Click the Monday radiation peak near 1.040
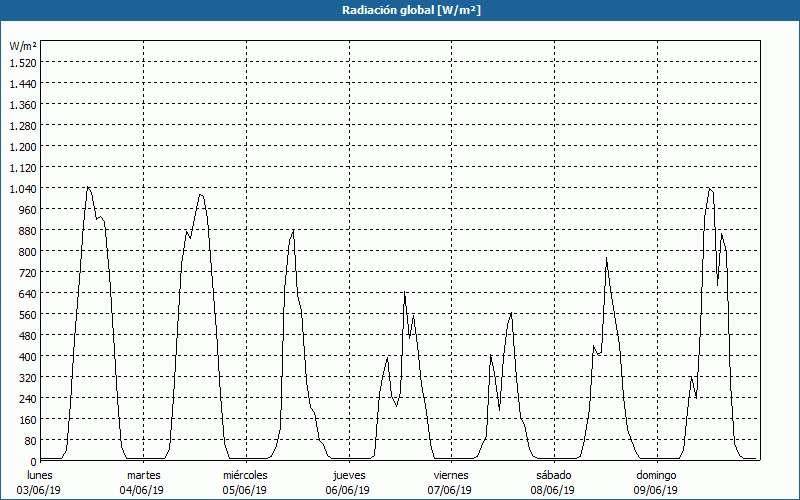The width and height of the screenshot is (800, 500). (x=88, y=187)
